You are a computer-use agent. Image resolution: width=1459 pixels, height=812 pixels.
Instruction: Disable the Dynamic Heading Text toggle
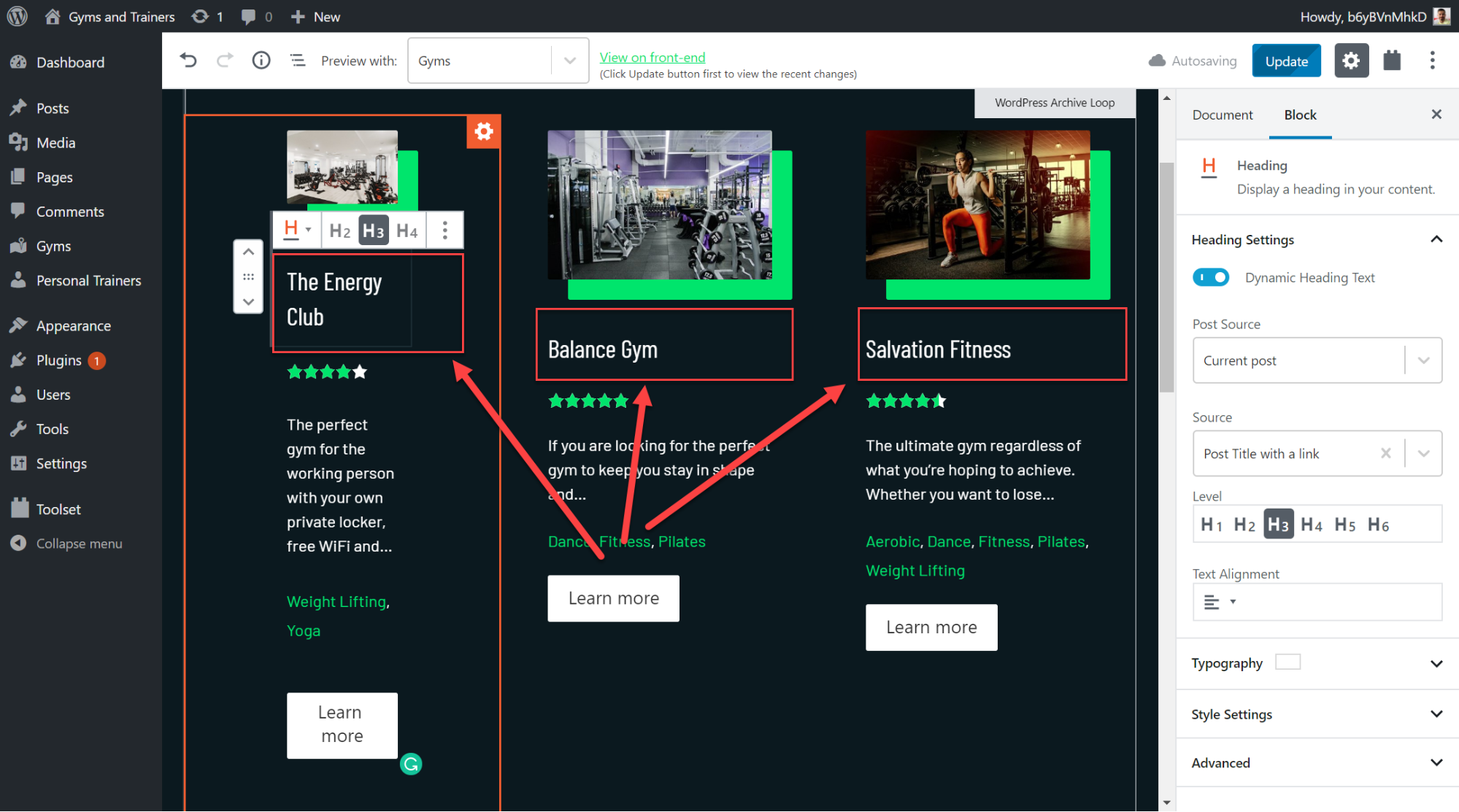coord(1210,277)
